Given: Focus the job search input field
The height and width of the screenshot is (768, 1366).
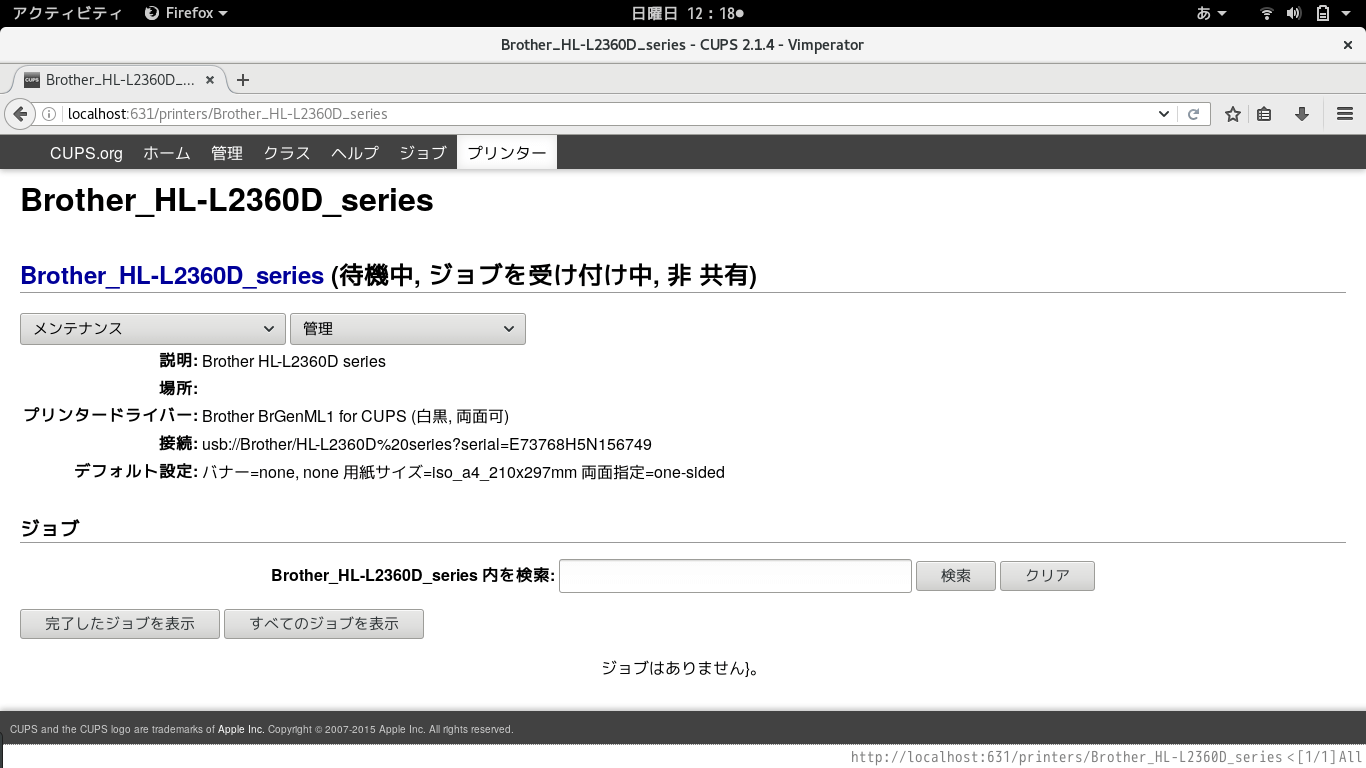Looking at the screenshot, I should pos(735,576).
